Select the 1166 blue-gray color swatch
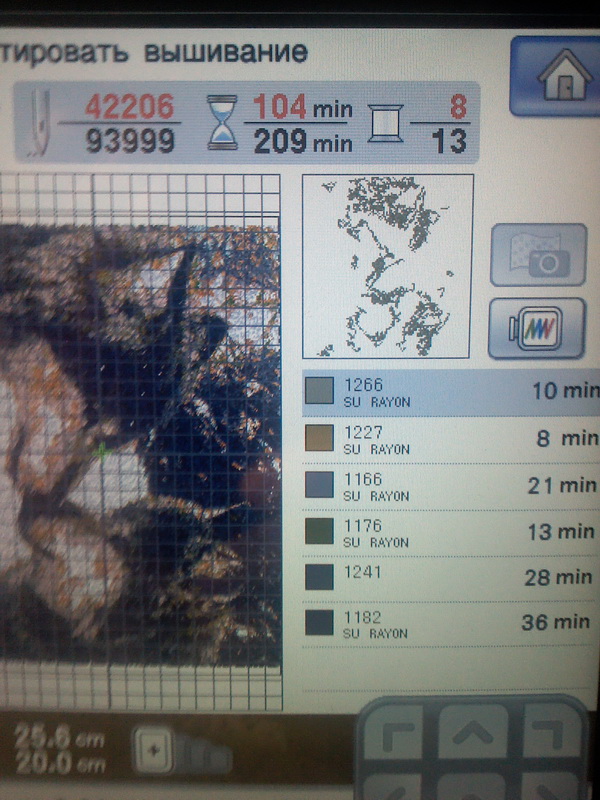This screenshot has height=800, width=600. coord(319,485)
